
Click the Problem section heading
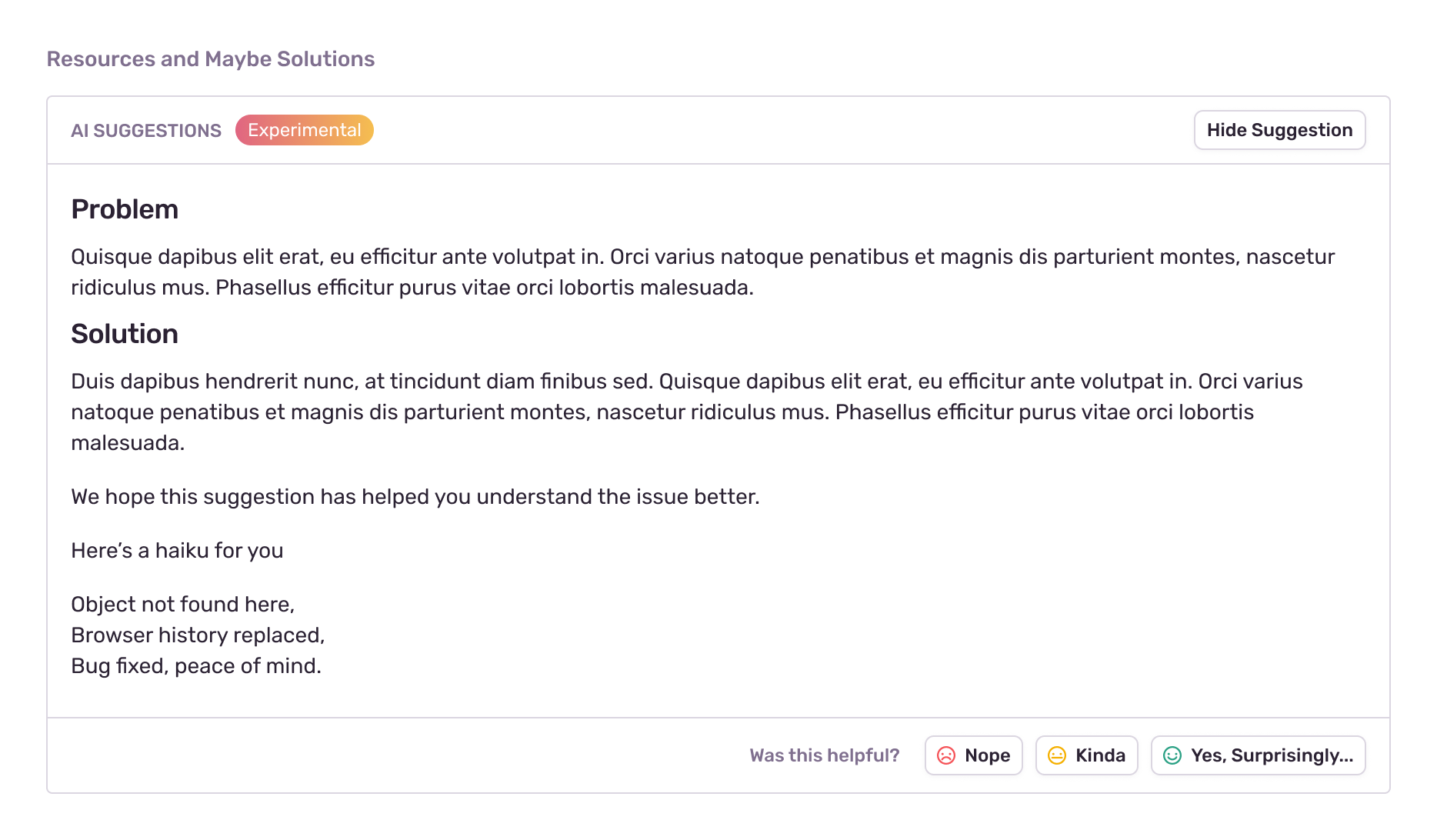pos(125,208)
